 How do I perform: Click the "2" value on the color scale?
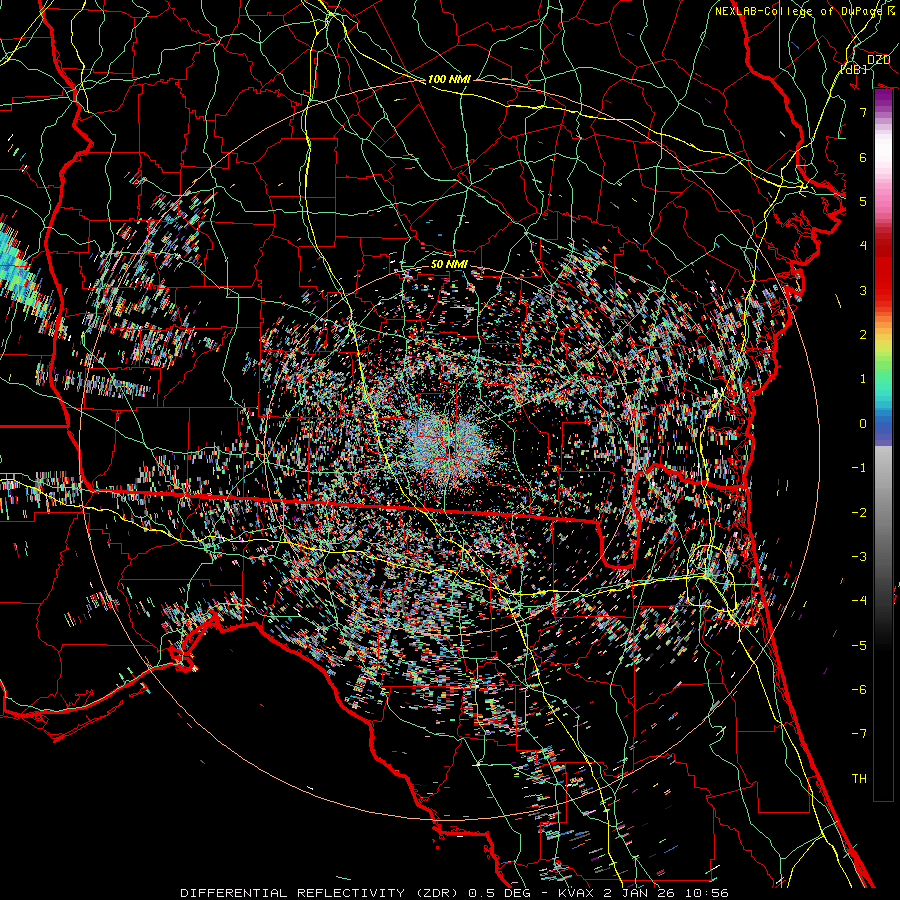pos(863,335)
